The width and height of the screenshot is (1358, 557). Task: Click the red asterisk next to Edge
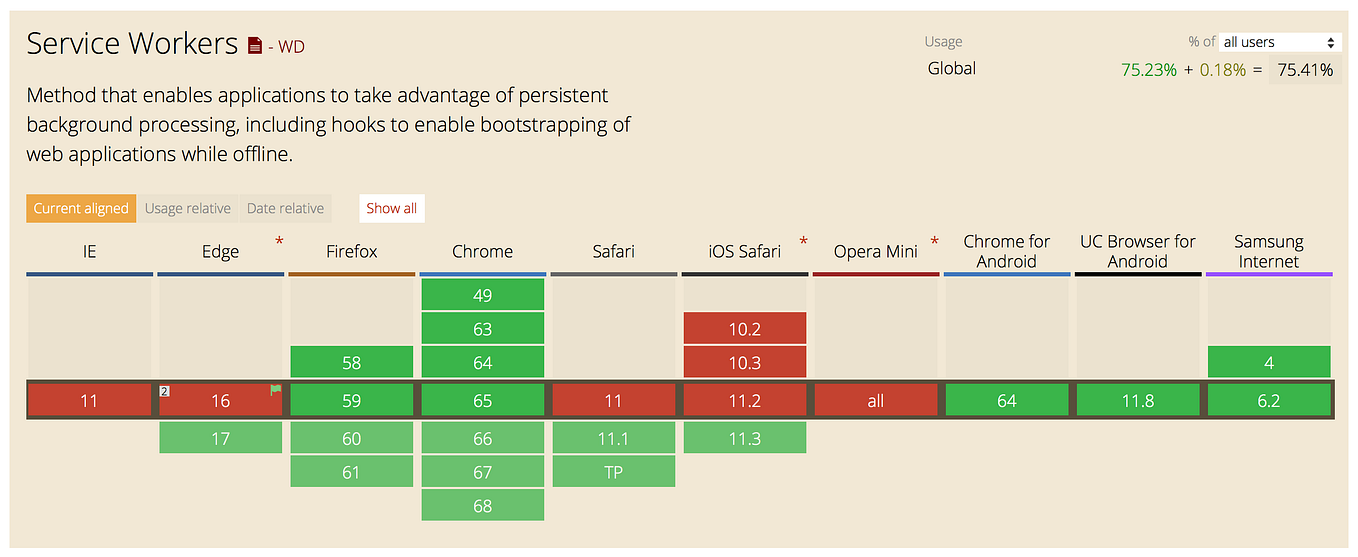point(279,243)
